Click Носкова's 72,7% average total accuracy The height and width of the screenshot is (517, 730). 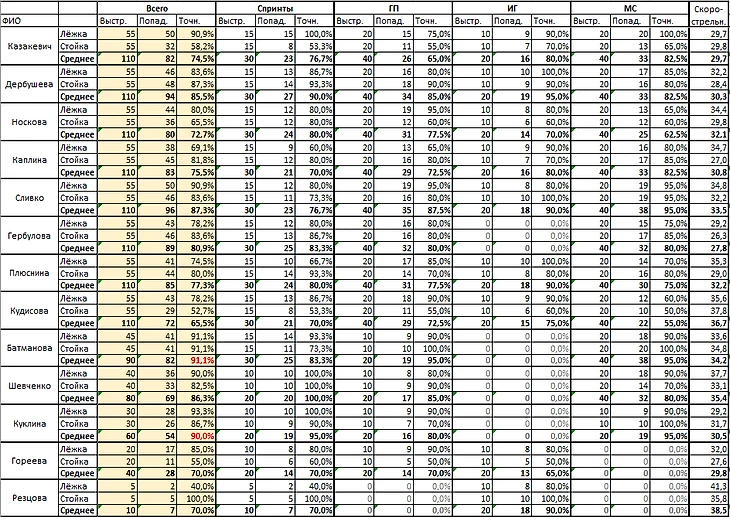coord(196,135)
